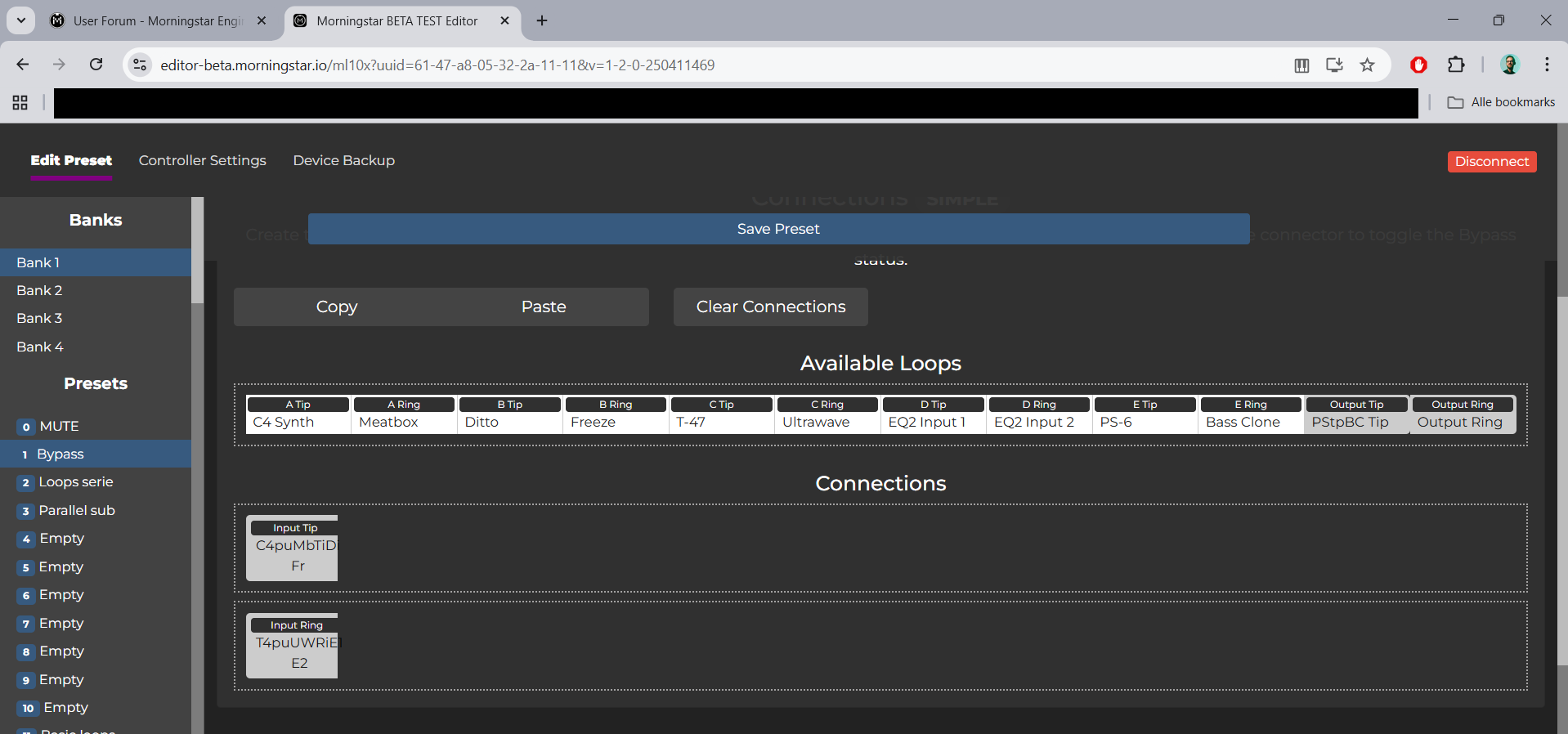Close the User Forum tab
1568x734 pixels.
262,20
